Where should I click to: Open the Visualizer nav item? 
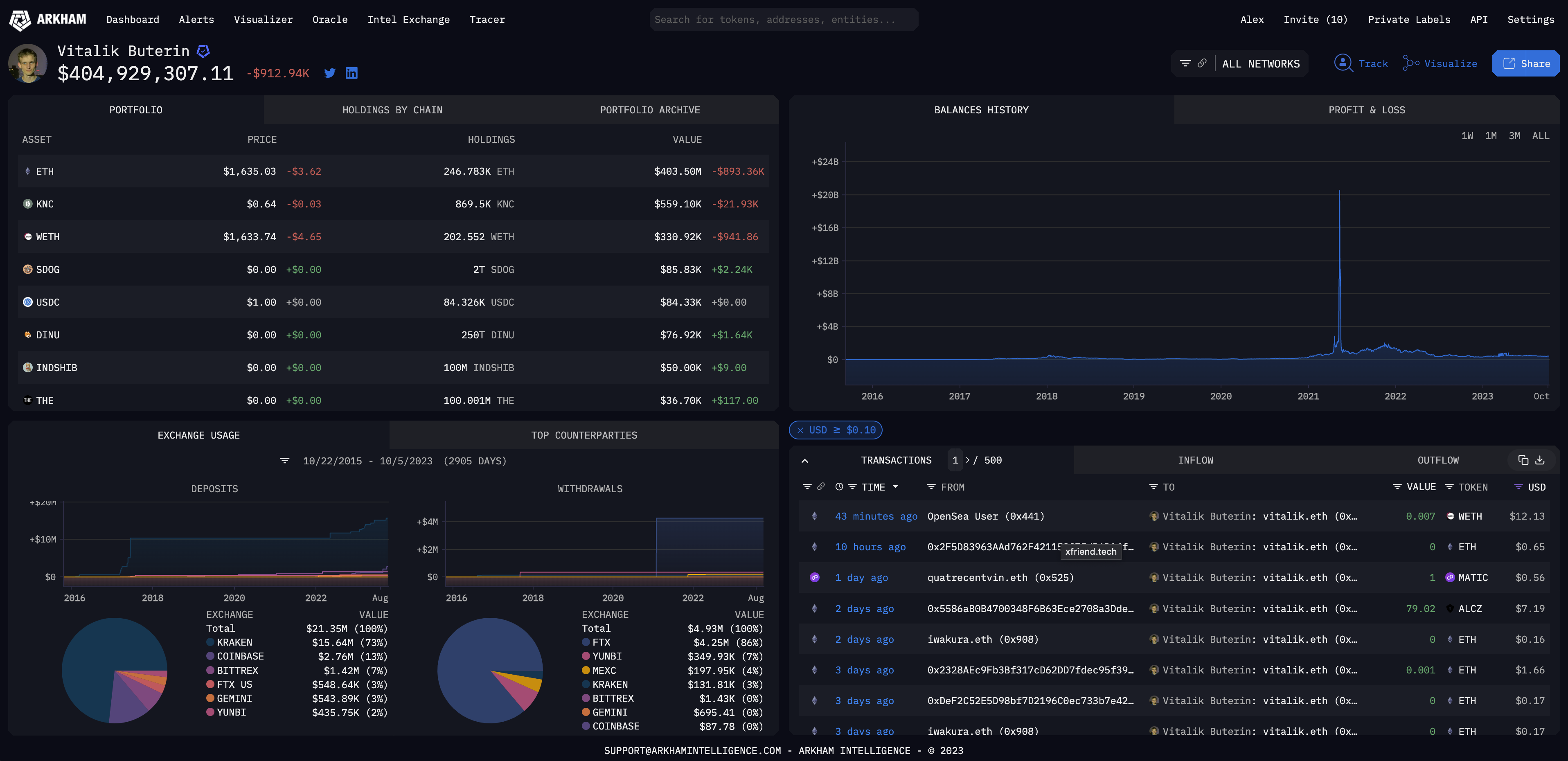pos(263,20)
